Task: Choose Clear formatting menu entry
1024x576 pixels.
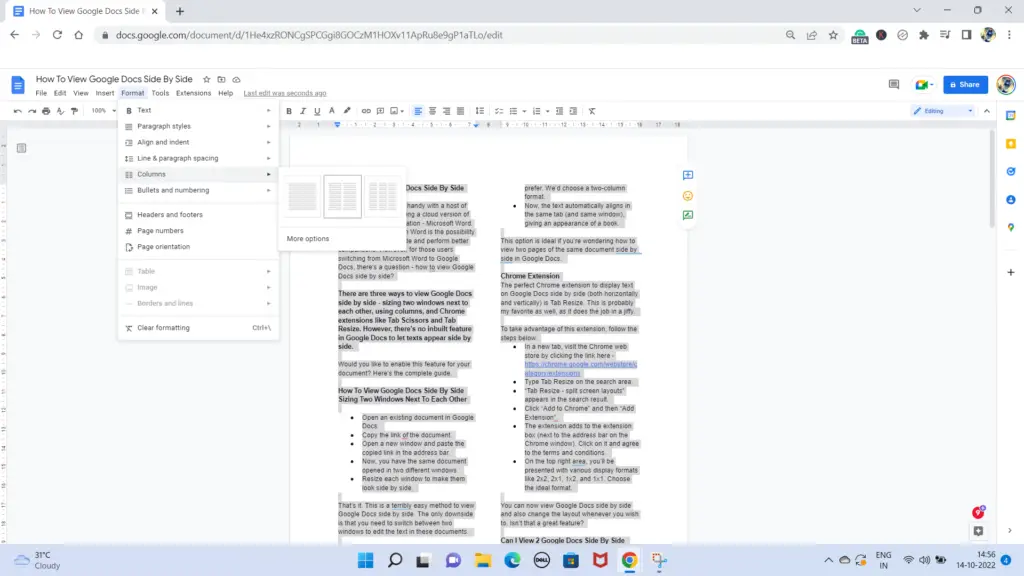Action: click(198, 328)
